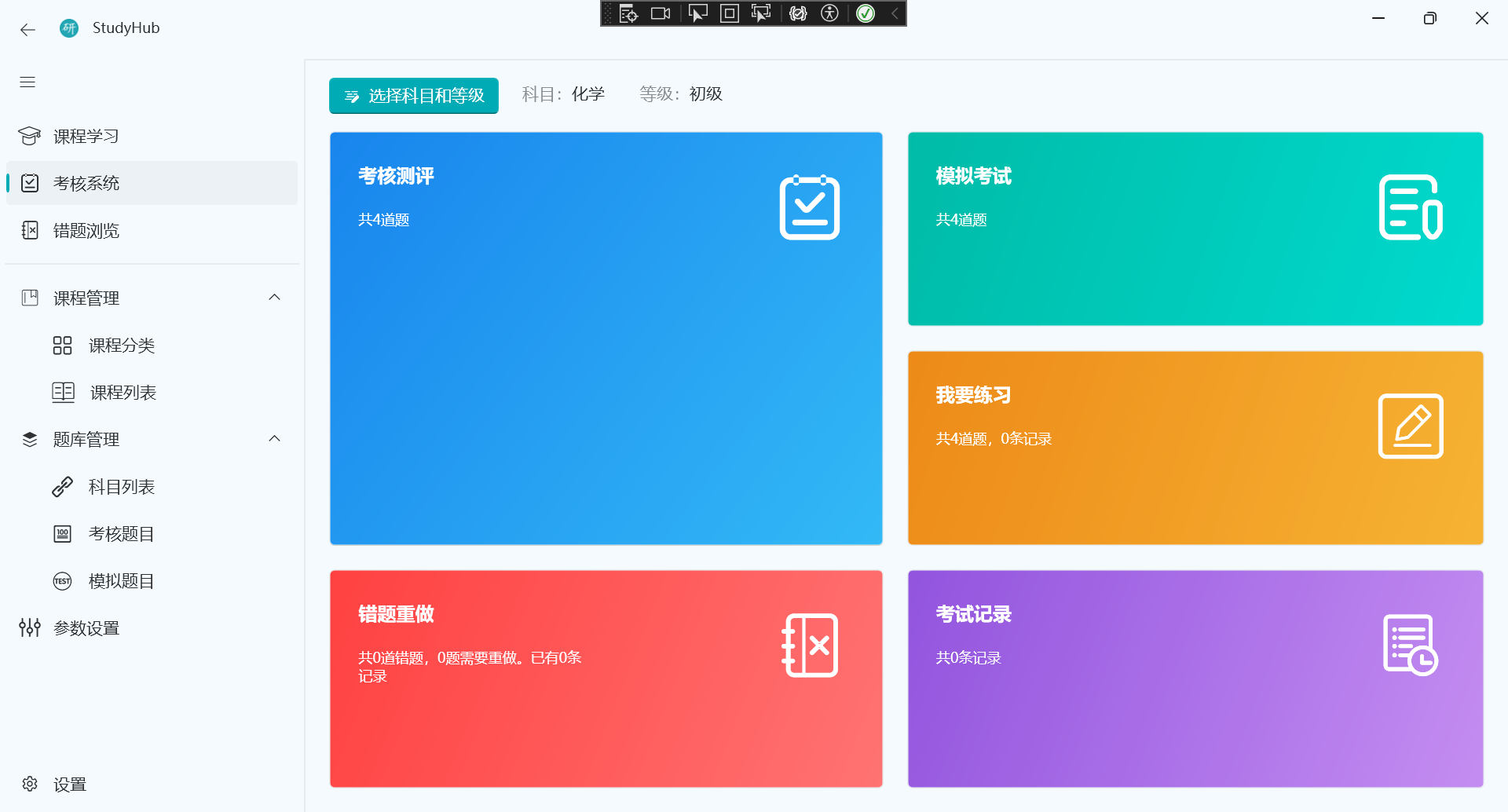The height and width of the screenshot is (812, 1508).
Task: Click the 课程分类 grid icon
Action: pos(62,346)
